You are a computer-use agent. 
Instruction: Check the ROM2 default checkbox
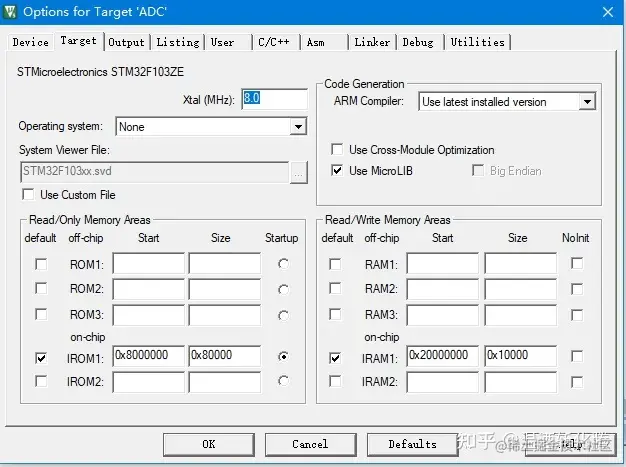(41, 289)
